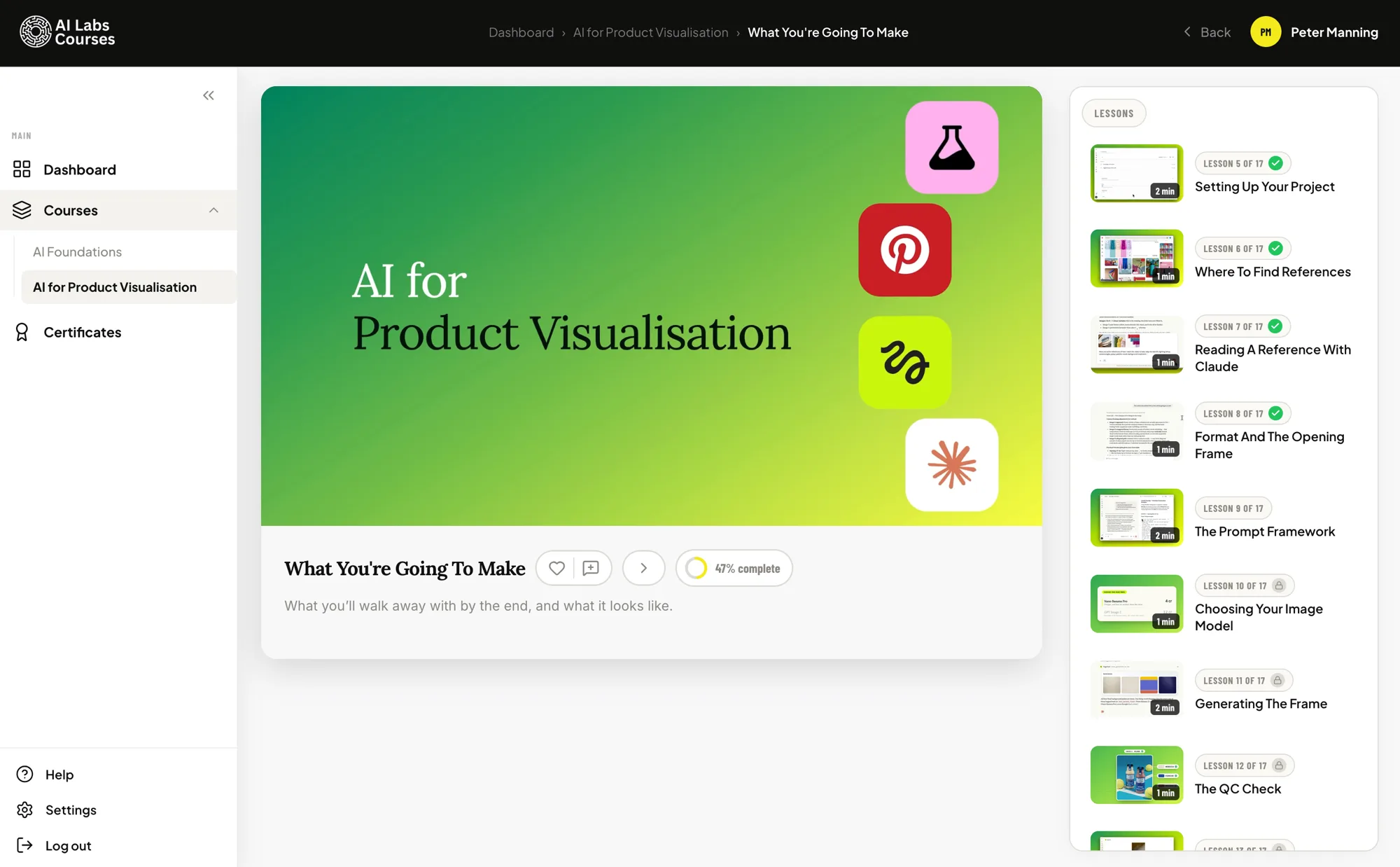Click Lesson 10 lock icon
This screenshot has width=1400, height=867.
coord(1279,585)
